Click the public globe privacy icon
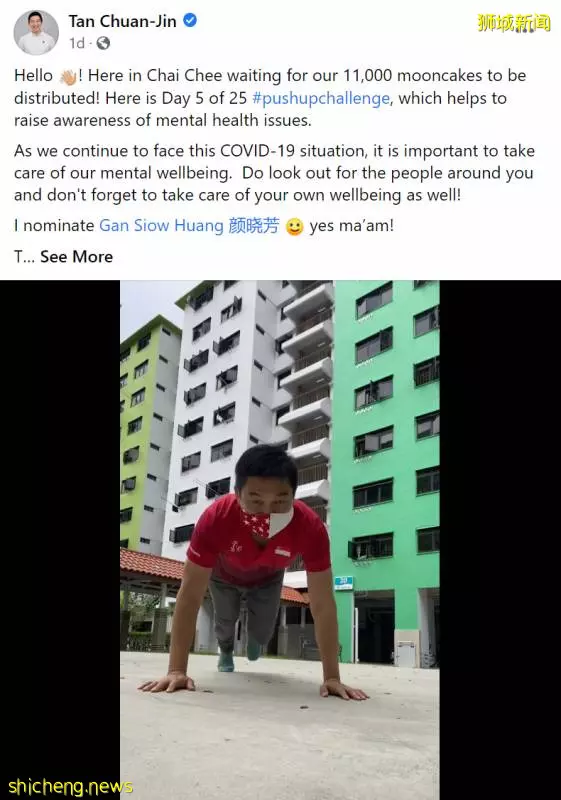Image resolution: width=561 pixels, height=800 pixels. point(103,43)
